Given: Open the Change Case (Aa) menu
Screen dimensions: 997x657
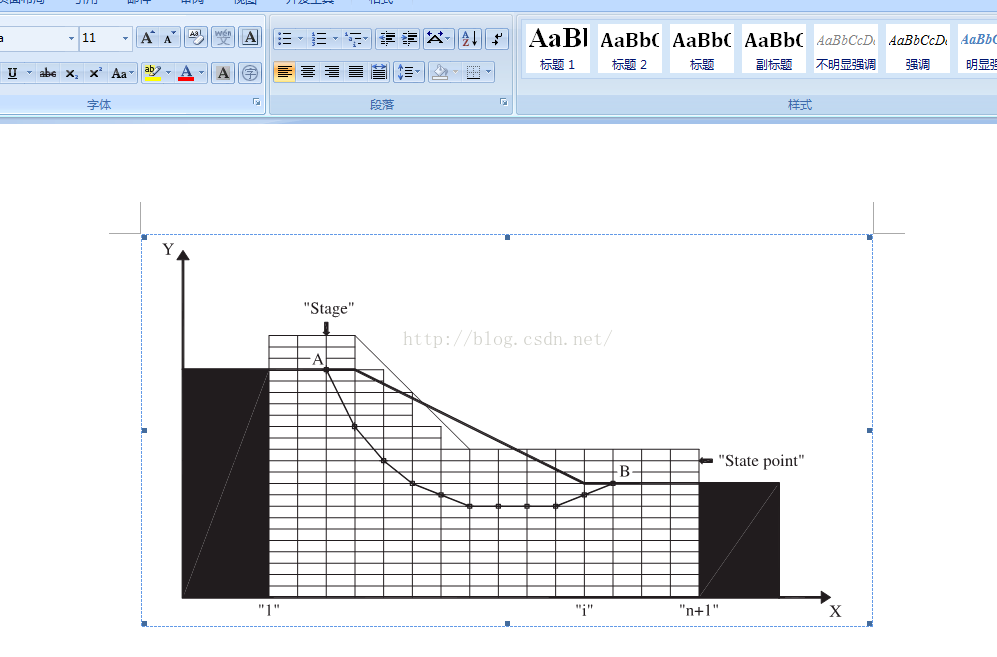Looking at the screenshot, I should [x=122, y=73].
